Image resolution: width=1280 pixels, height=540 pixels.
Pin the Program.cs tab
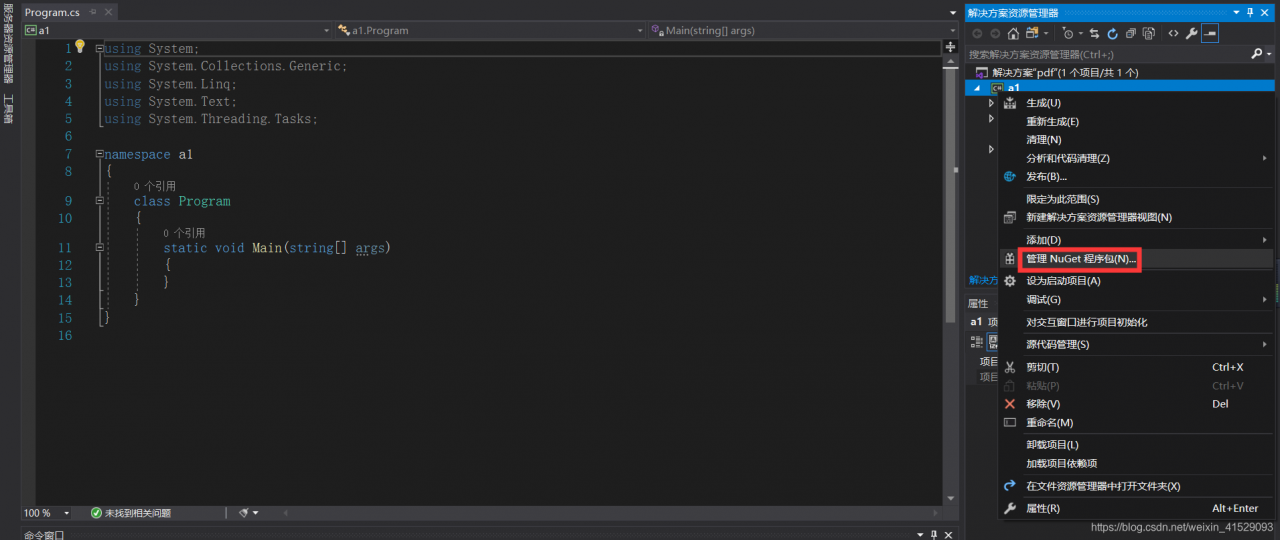(91, 12)
